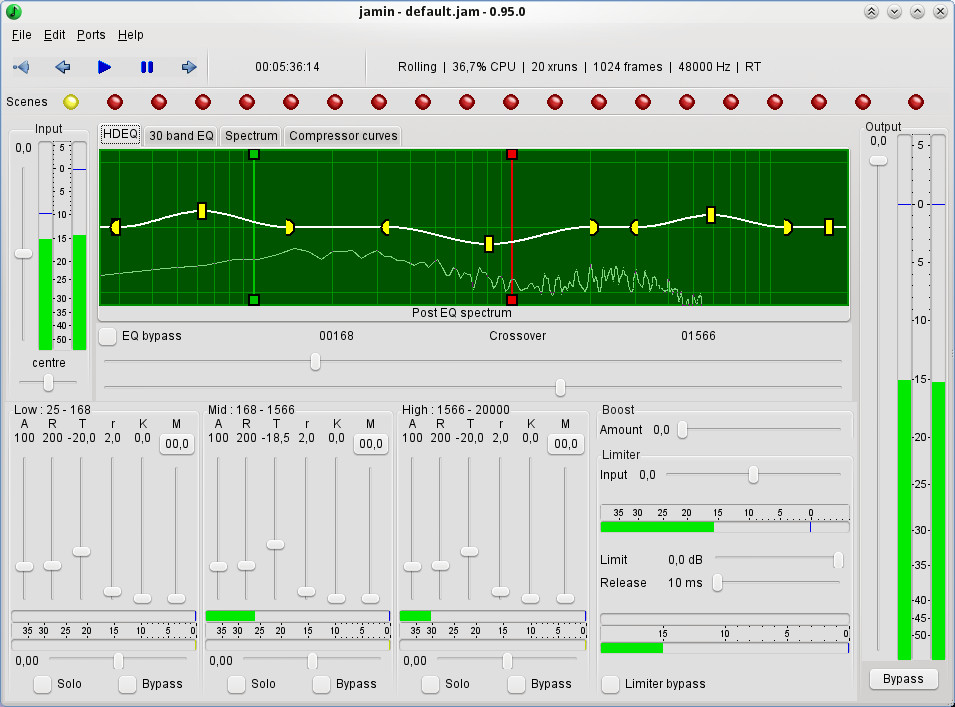Image resolution: width=955 pixels, height=707 pixels.
Task: Click the High band threshold T slider handle
Action: (470, 552)
